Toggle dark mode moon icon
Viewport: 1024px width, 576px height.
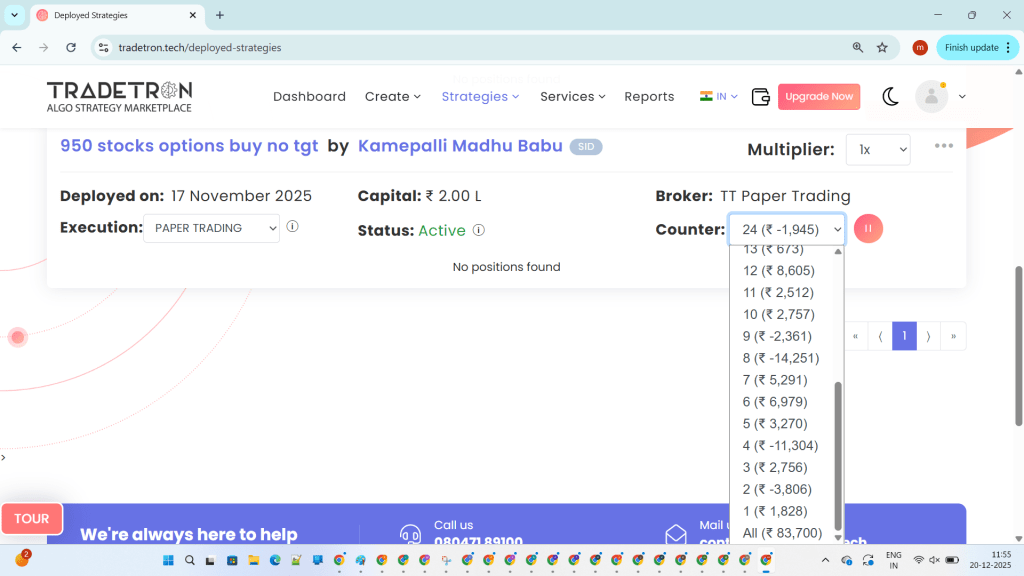[x=890, y=97]
